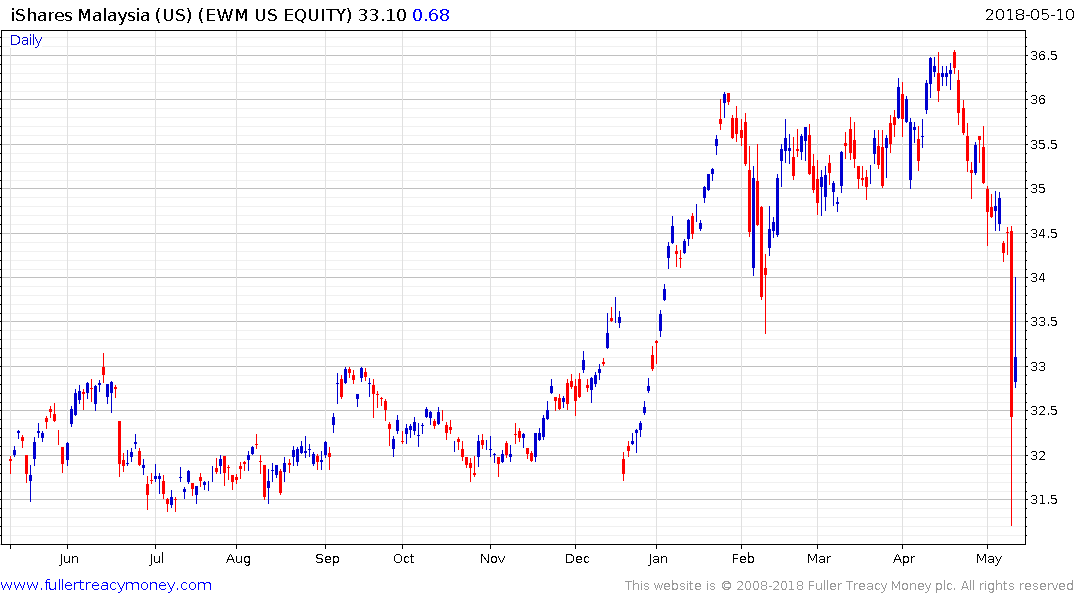This screenshot has width=1075, height=600.
Task: Click the 33.5 price axis label
Action: pyautogui.click(x=1044, y=322)
